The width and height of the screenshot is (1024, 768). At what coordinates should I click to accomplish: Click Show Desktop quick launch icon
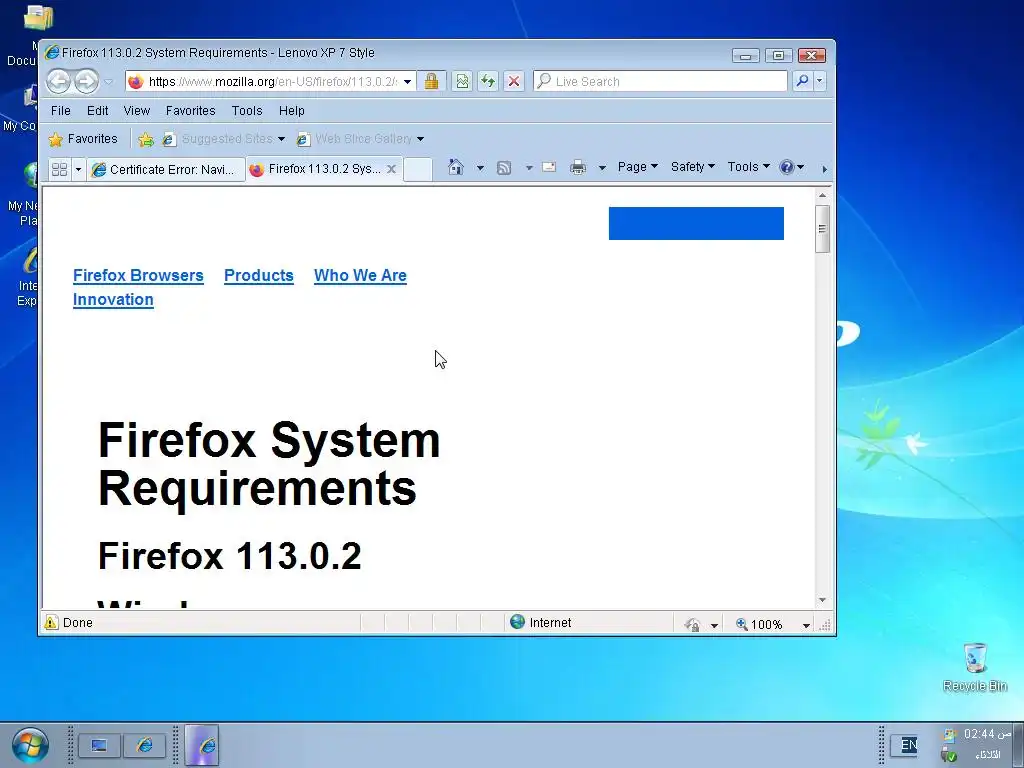(99, 745)
